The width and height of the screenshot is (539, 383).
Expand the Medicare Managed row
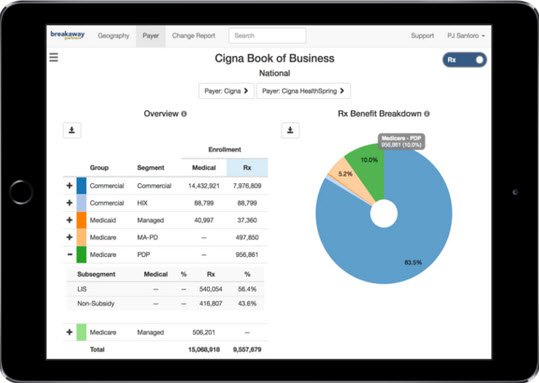point(69,332)
